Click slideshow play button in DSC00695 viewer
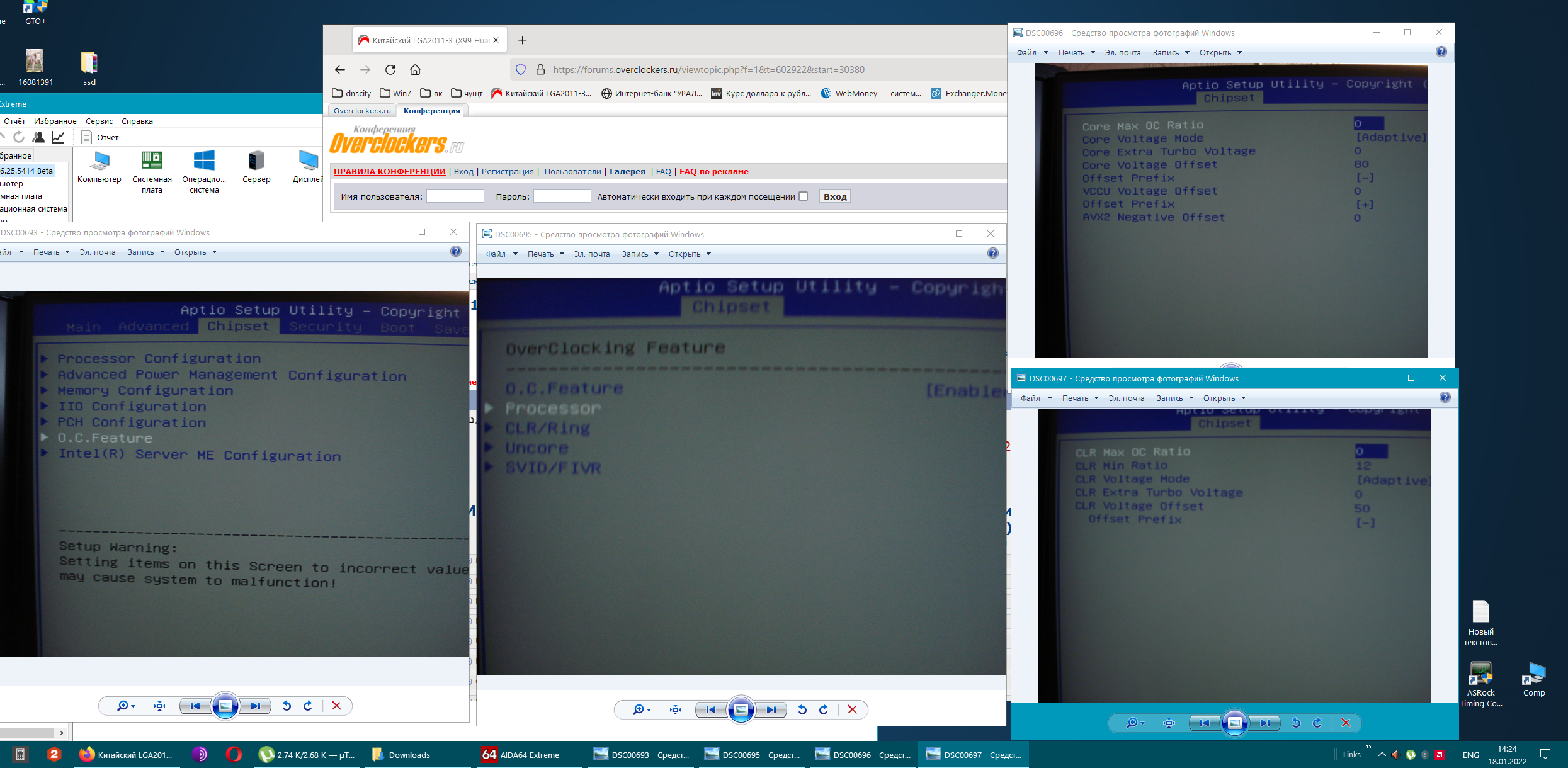This screenshot has width=1568, height=768. (741, 710)
